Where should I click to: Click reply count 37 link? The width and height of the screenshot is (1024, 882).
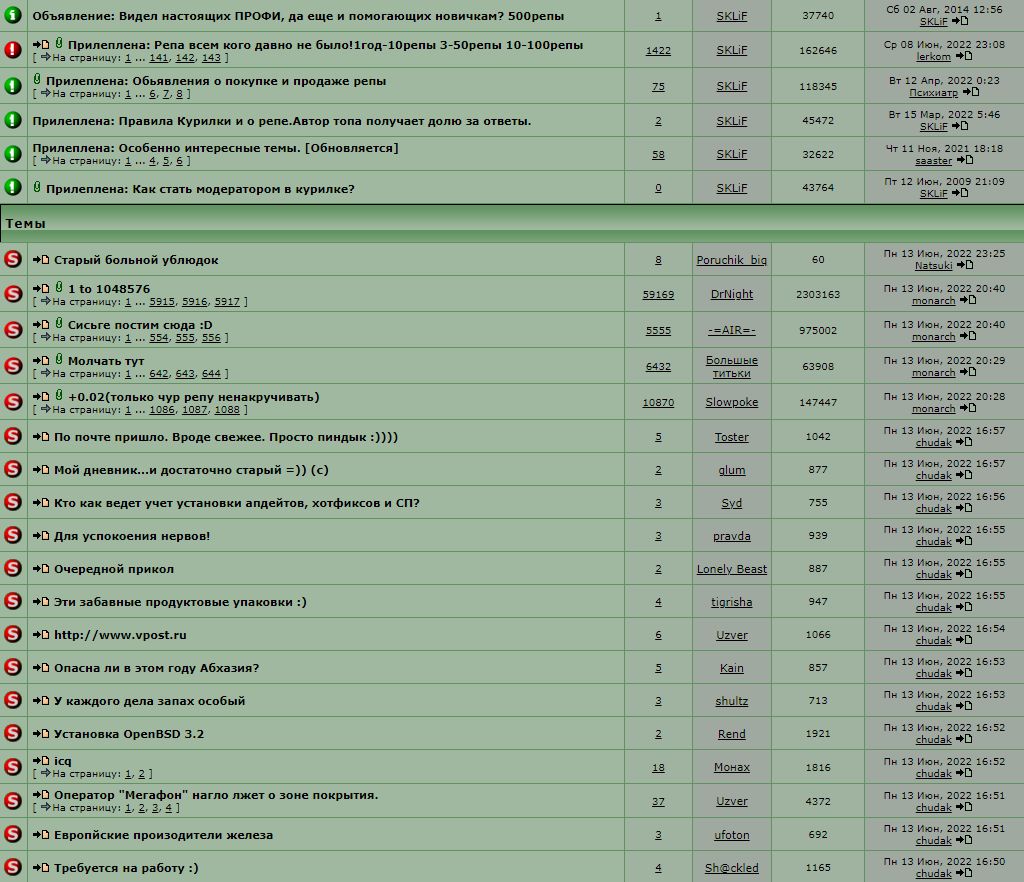[658, 801]
